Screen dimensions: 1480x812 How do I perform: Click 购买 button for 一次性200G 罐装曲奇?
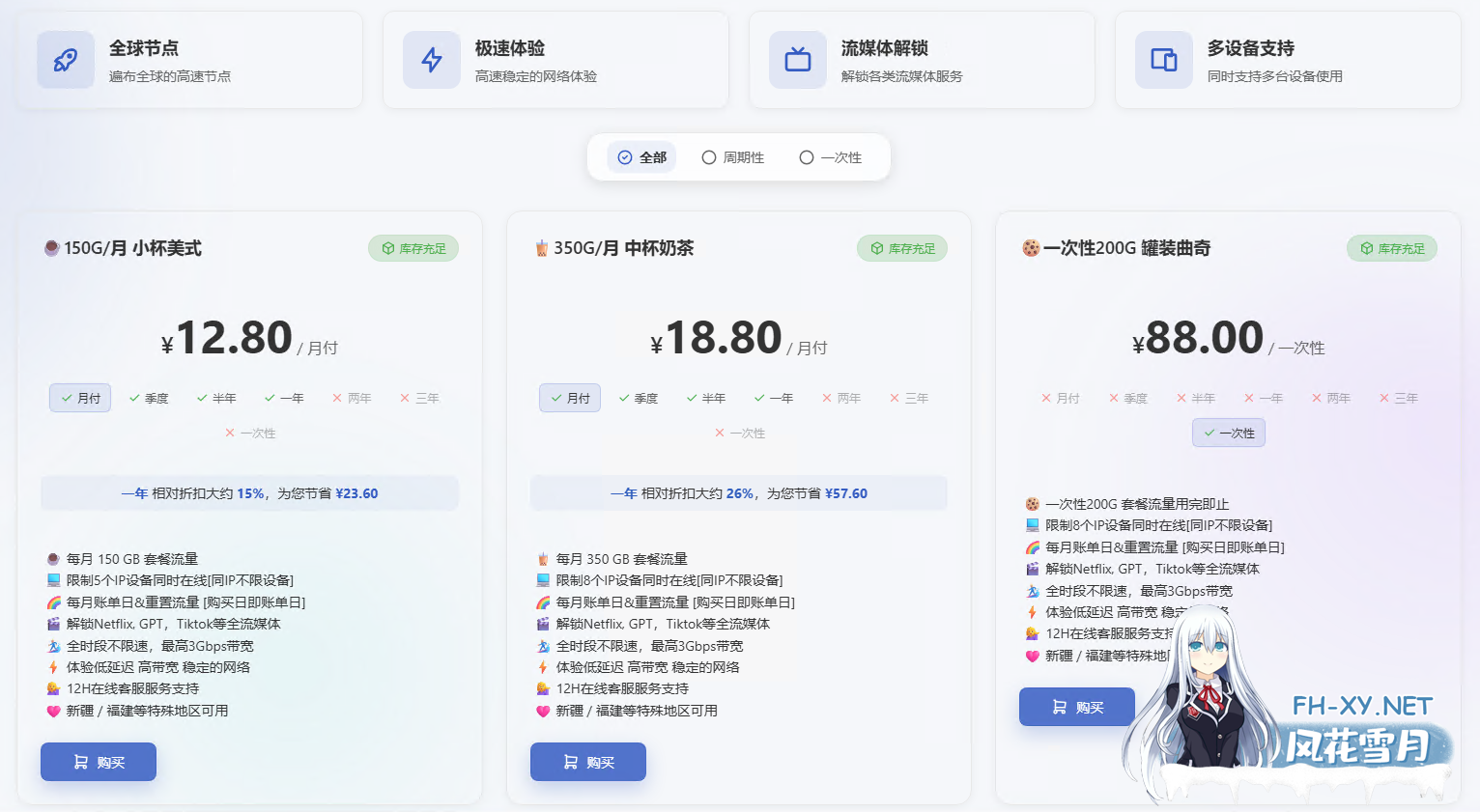click(x=1077, y=707)
